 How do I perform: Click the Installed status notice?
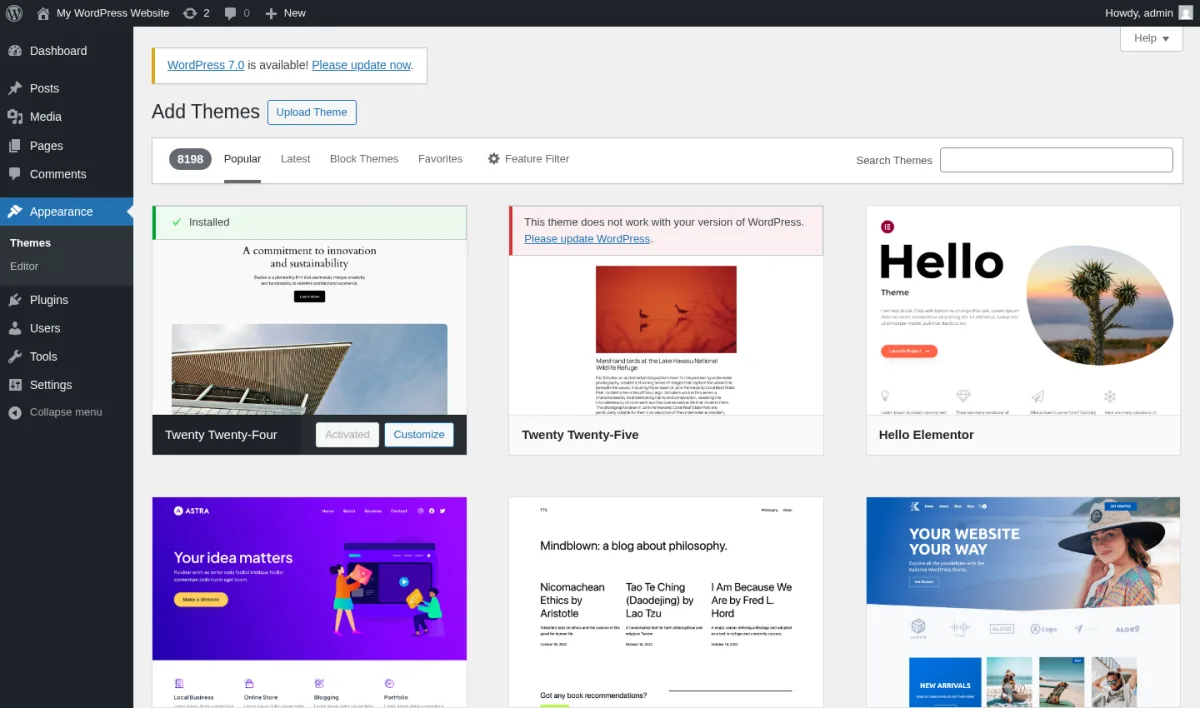point(309,223)
